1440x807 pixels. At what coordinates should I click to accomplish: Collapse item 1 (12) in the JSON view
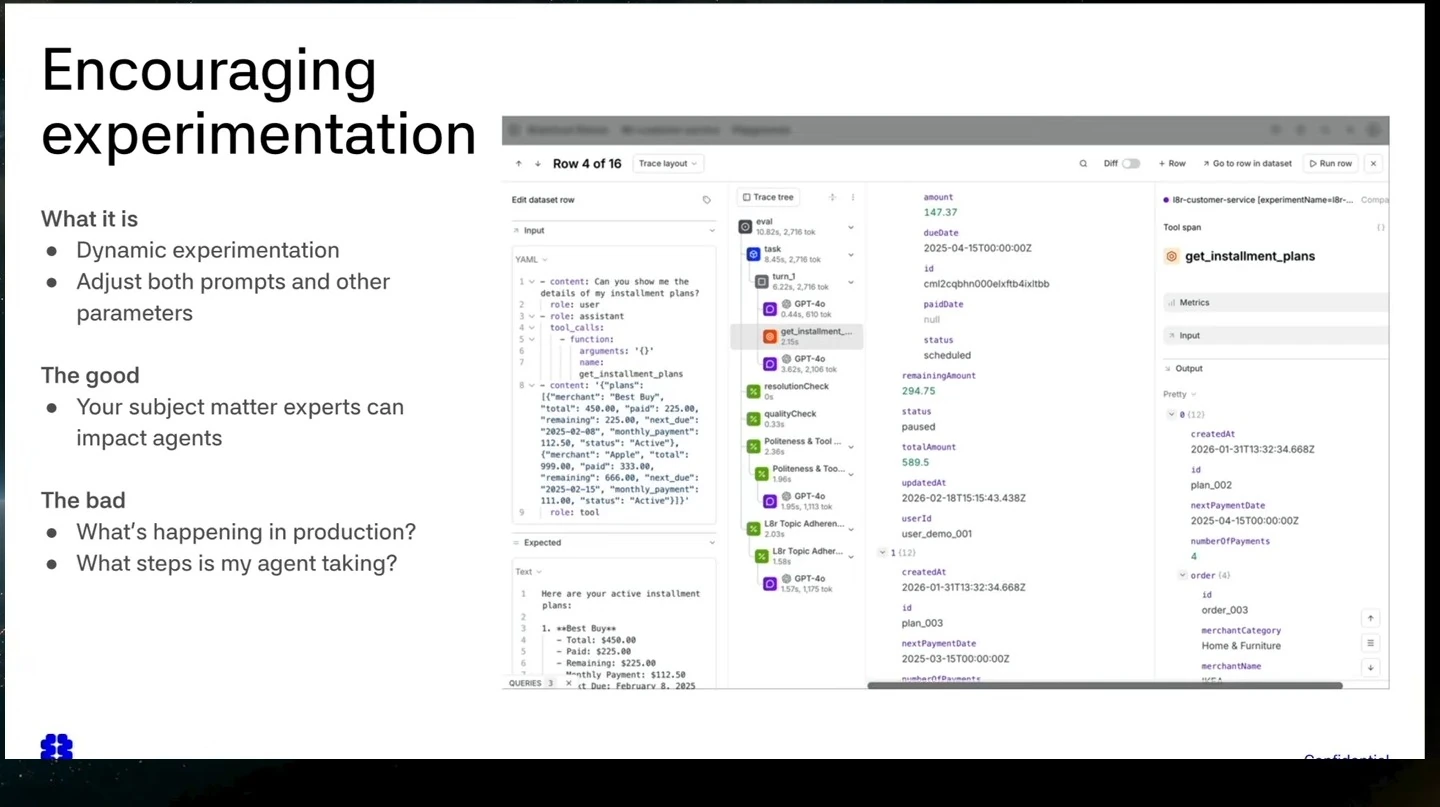[x=881, y=553]
